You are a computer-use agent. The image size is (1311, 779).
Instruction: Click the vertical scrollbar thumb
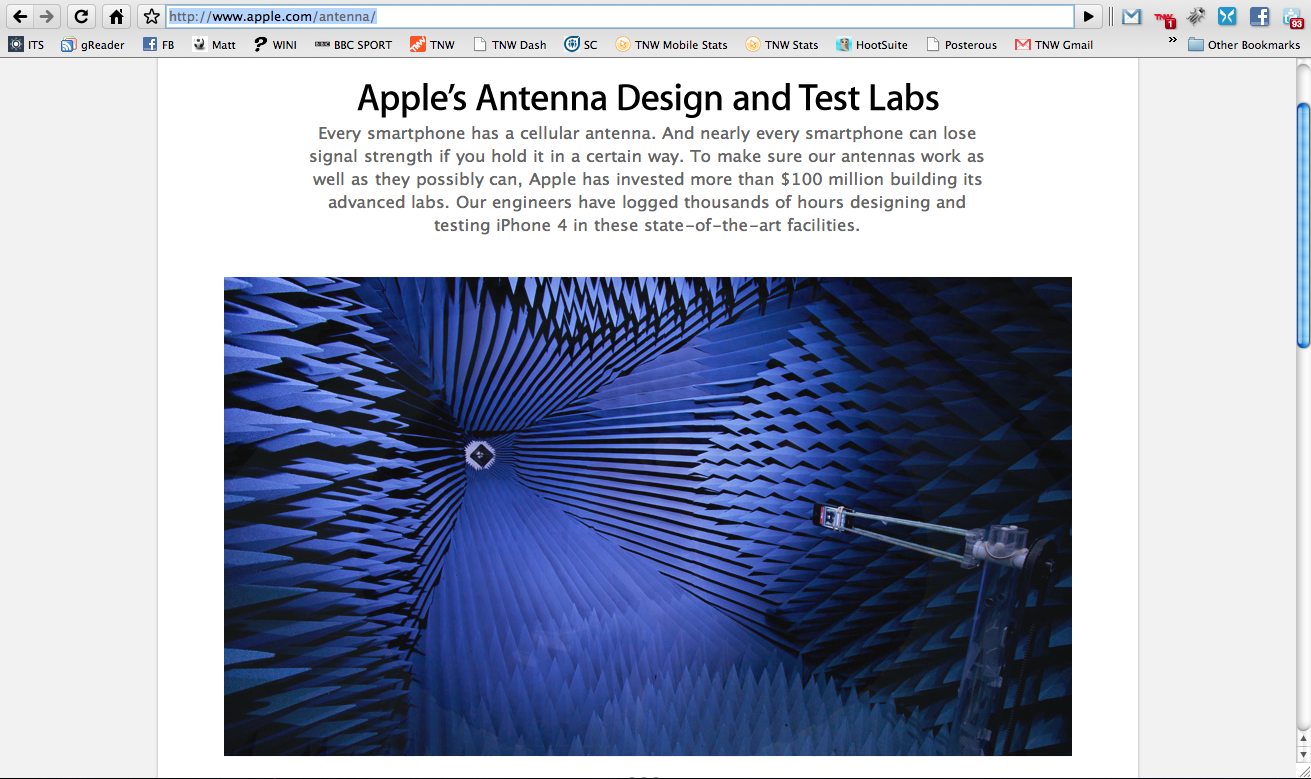click(1303, 225)
